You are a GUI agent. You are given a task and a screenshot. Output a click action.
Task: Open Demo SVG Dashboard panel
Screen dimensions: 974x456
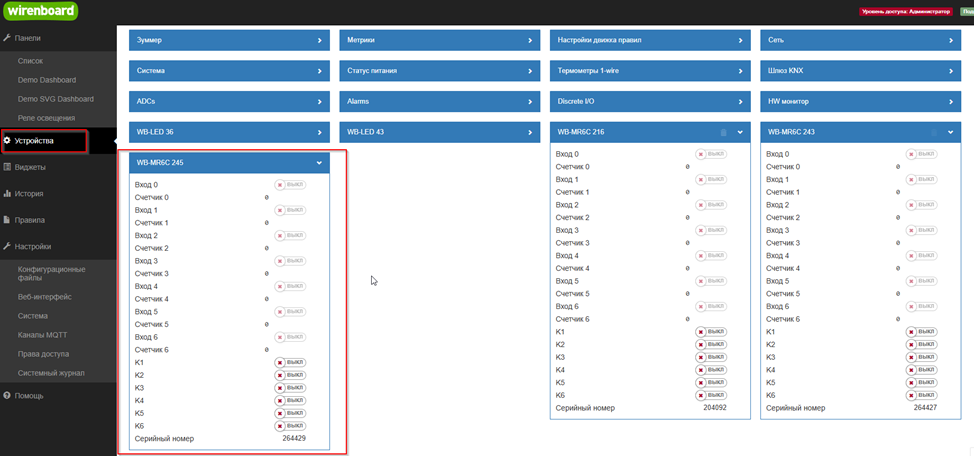point(58,99)
